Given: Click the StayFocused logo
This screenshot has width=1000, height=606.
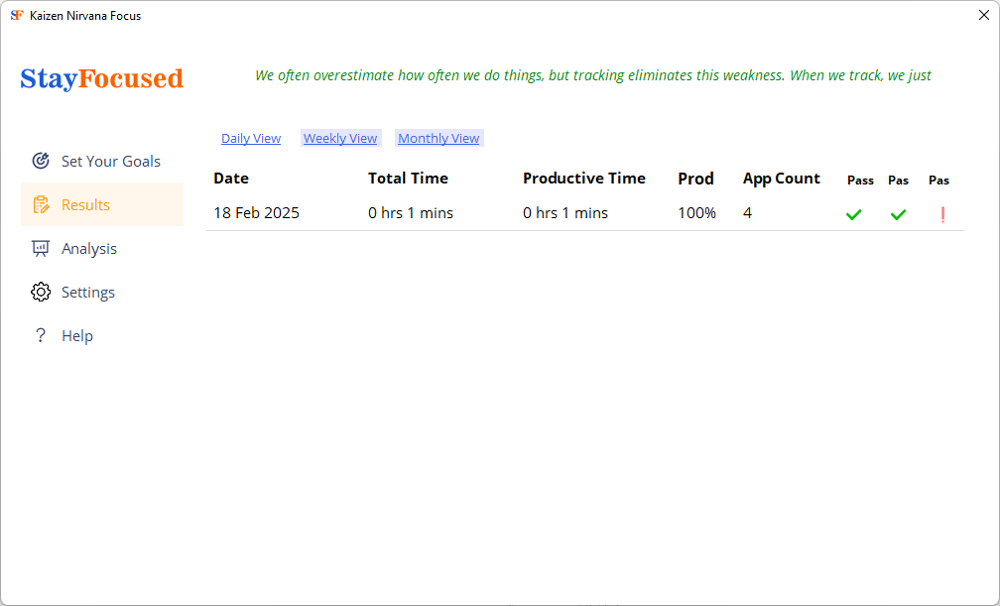Looking at the screenshot, I should click(x=102, y=78).
